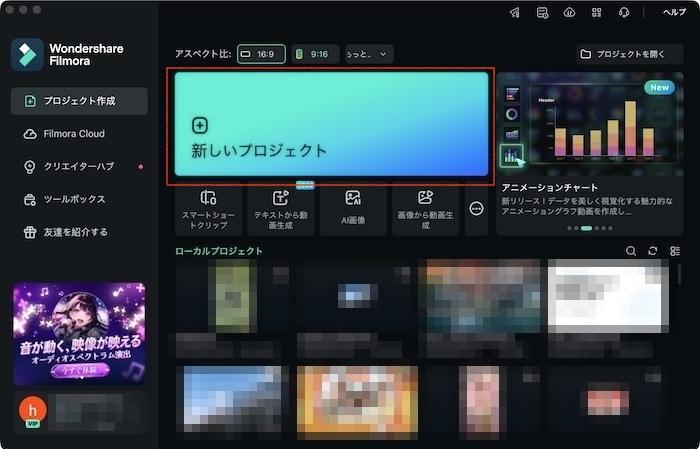The image size is (700, 449).
Task: Open the notifications paper-plane icon in top bar
Action: 515,12
